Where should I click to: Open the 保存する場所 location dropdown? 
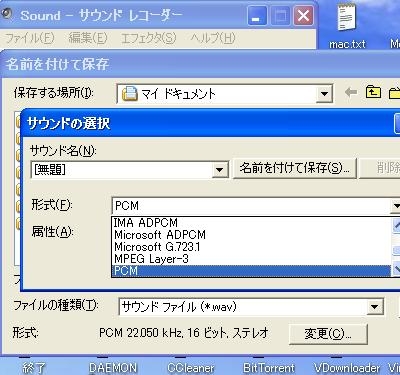[x=324, y=94]
